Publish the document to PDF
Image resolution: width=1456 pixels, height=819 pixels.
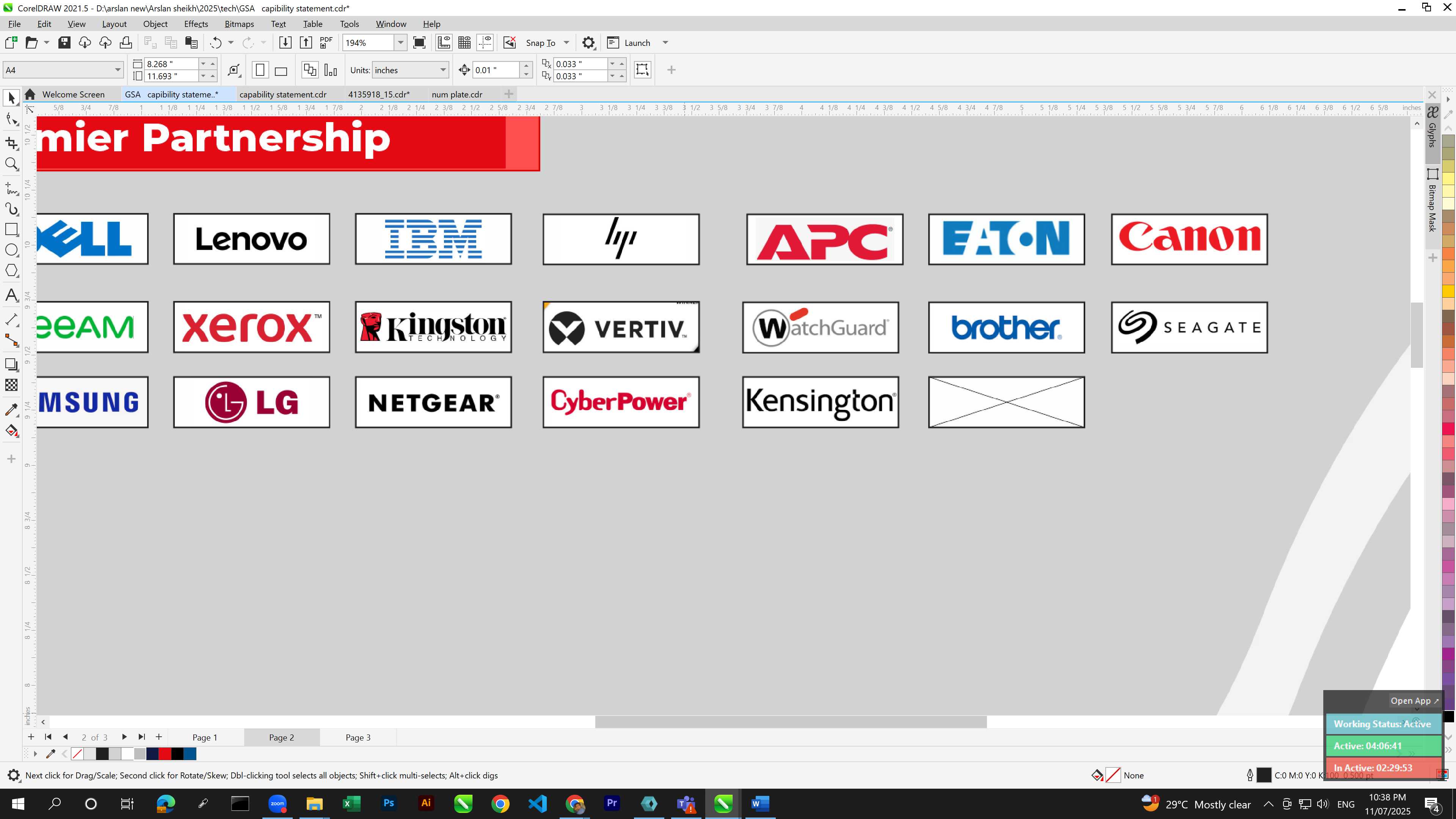pos(326,43)
